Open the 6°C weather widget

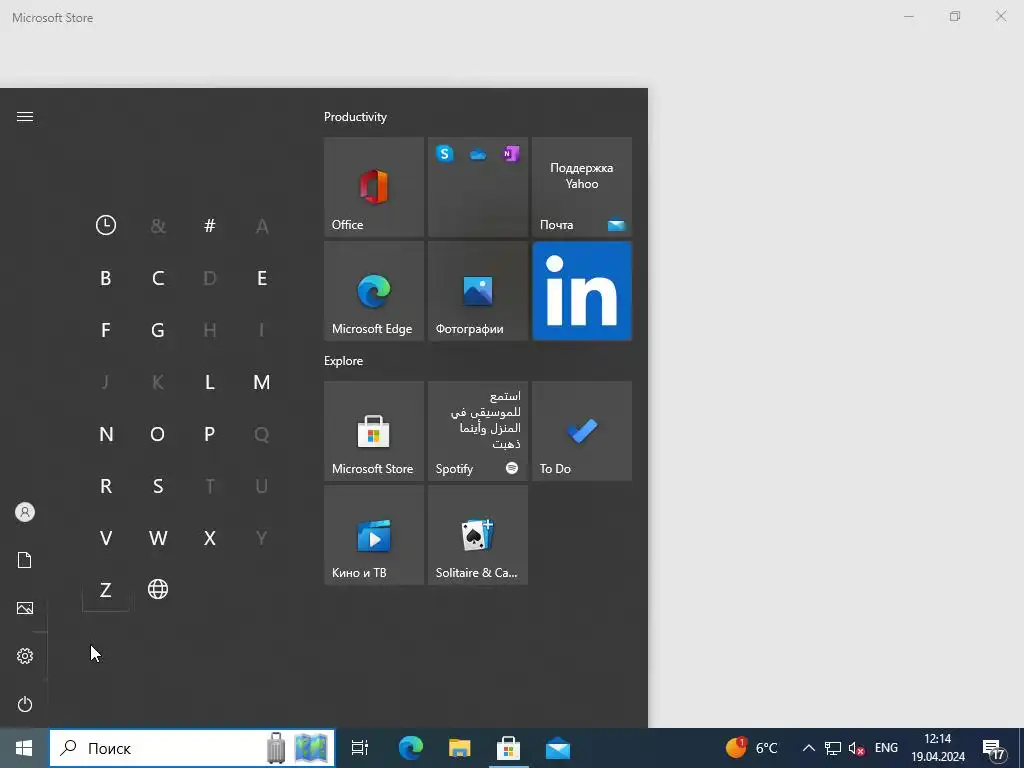[x=752, y=748]
